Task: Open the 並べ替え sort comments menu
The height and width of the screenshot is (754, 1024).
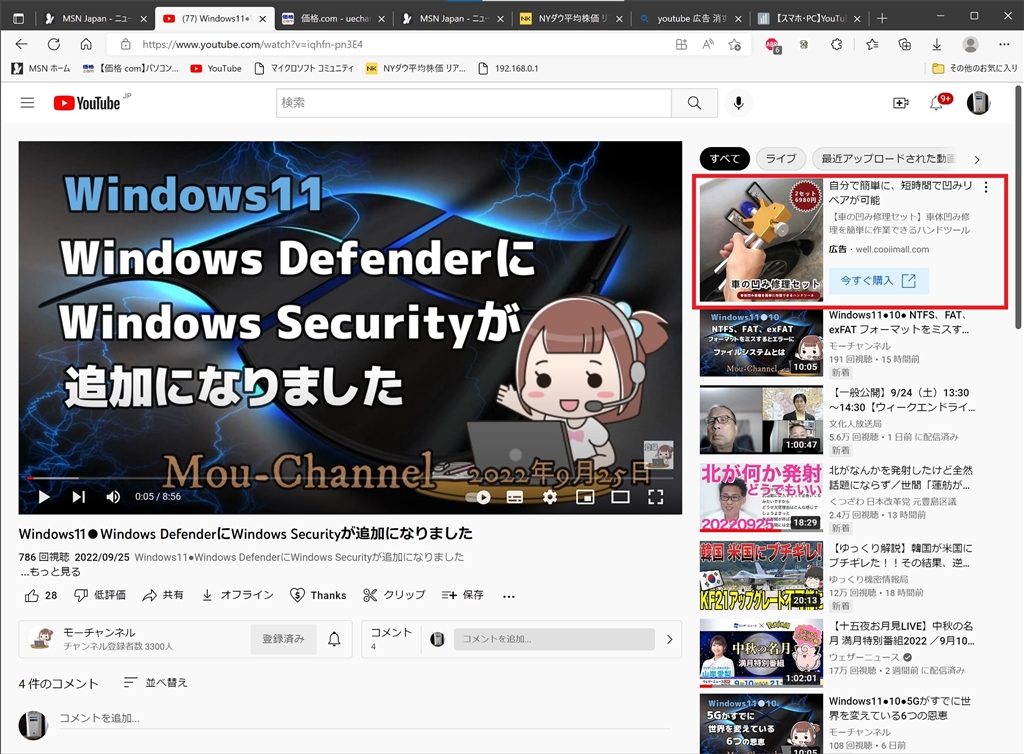Action: pyautogui.click(x=155, y=683)
